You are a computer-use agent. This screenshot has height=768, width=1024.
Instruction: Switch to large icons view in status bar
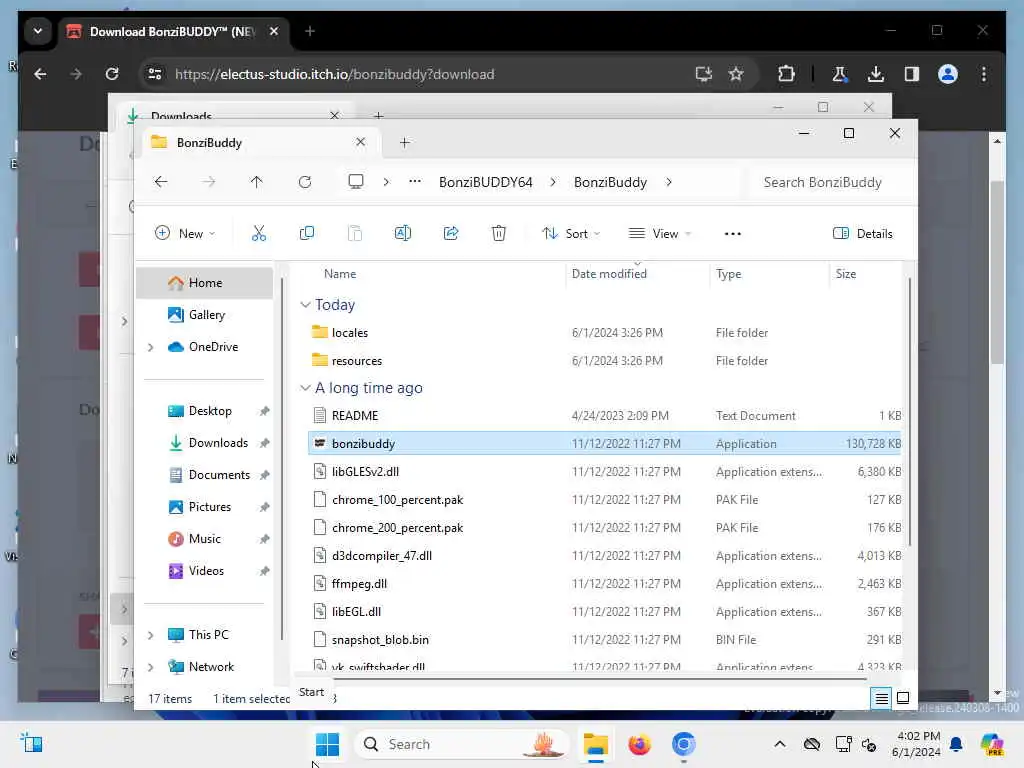click(903, 698)
